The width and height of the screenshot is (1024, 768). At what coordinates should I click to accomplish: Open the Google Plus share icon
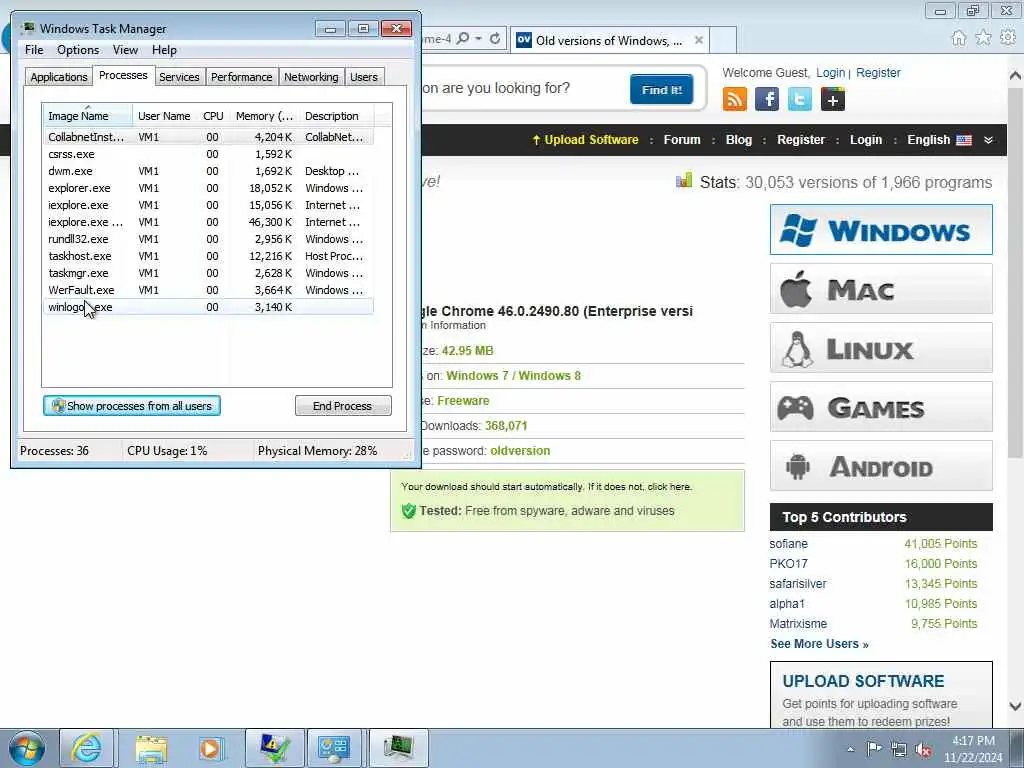833,100
